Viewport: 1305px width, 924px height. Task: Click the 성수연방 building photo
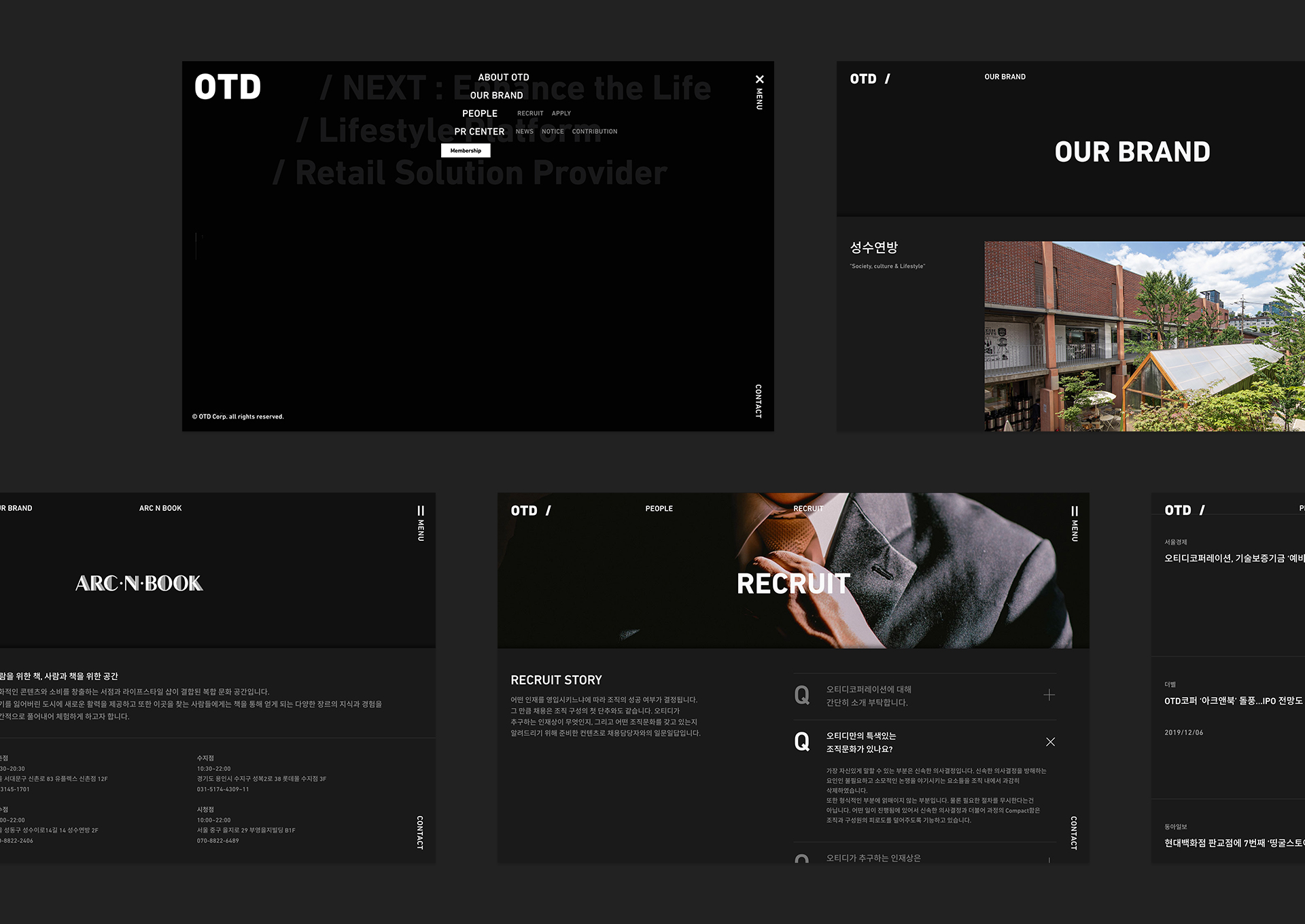(1144, 336)
